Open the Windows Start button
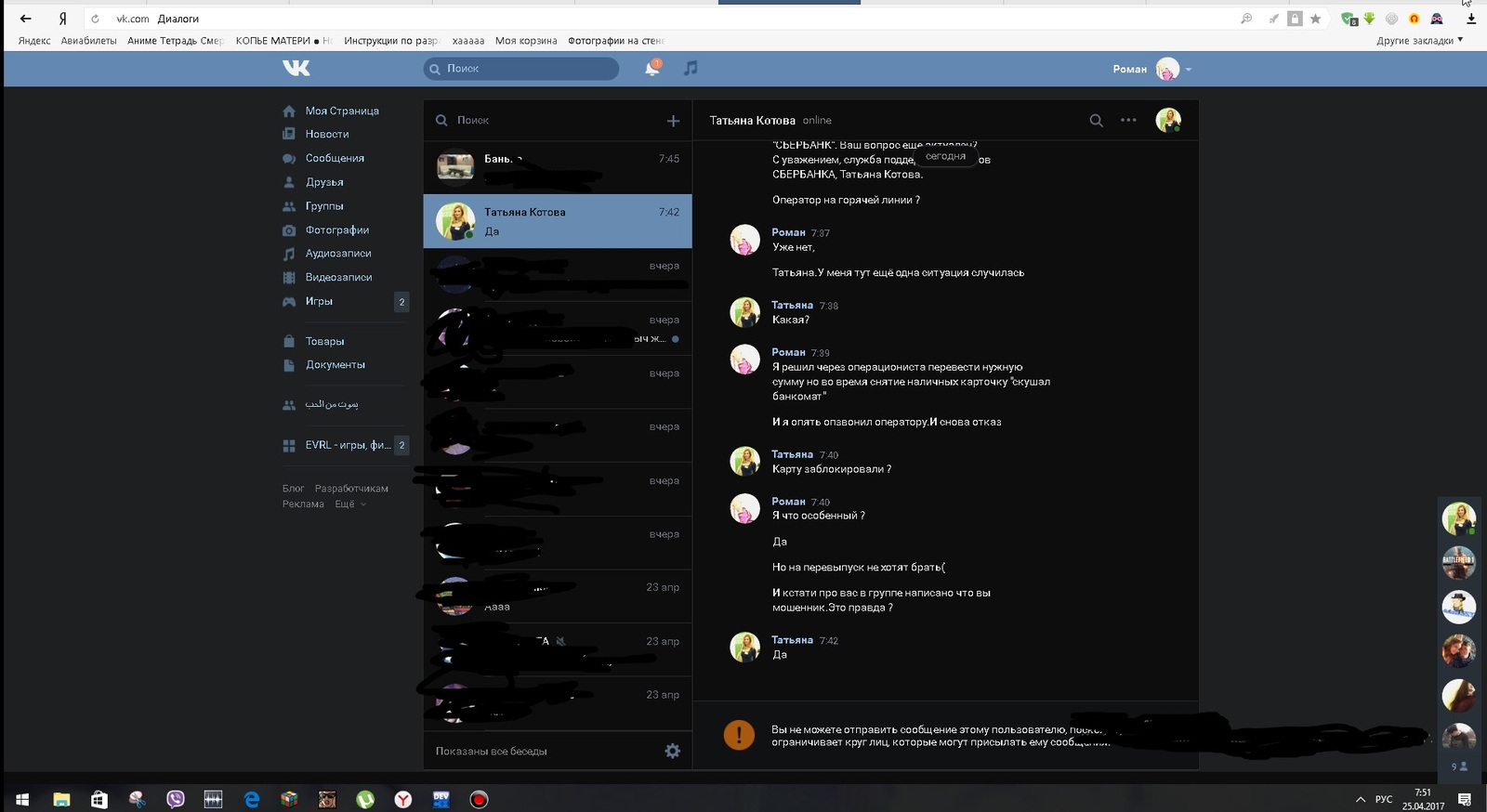The width and height of the screenshot is (1487, 812). click(22, 799)
